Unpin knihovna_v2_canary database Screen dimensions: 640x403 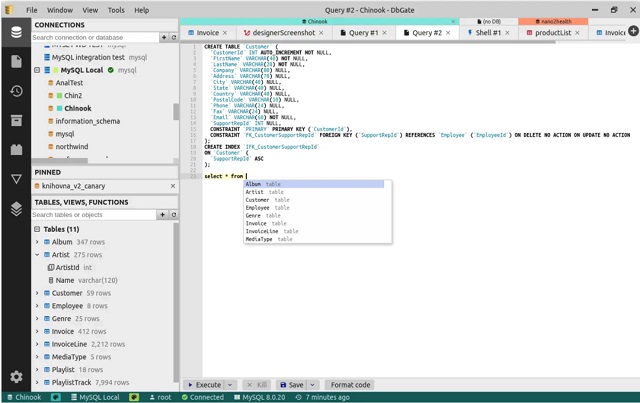pyautogui.click(x=173, y=186)
